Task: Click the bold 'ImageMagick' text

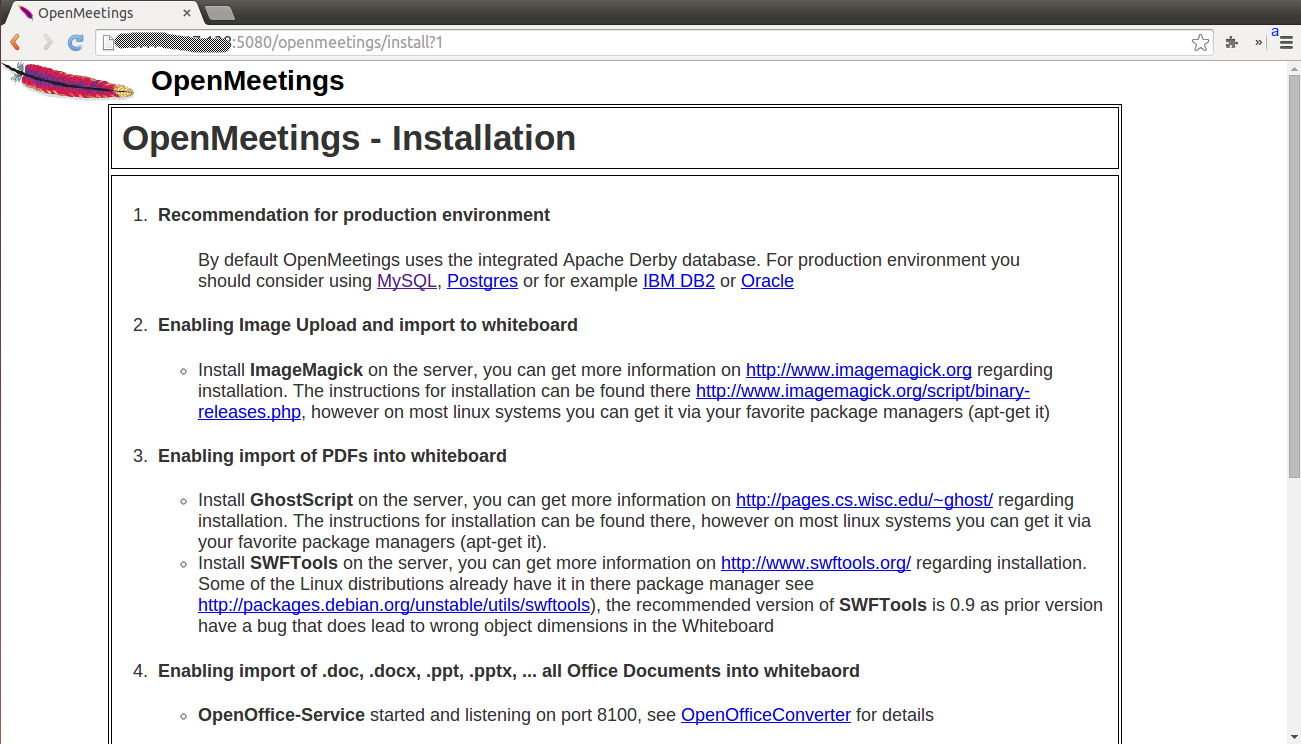Action: coord(307,370)
